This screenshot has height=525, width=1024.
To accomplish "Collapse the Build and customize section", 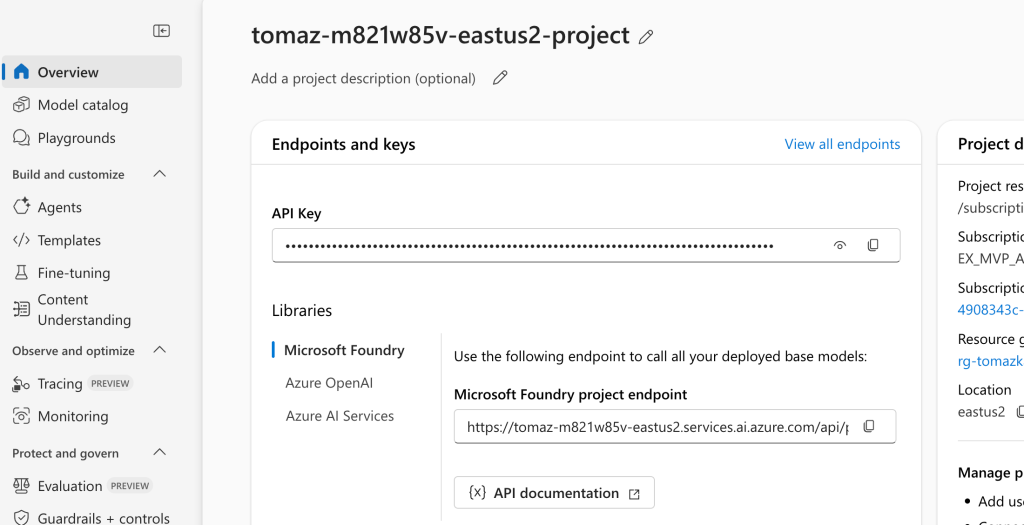I will tap(159, 174).
